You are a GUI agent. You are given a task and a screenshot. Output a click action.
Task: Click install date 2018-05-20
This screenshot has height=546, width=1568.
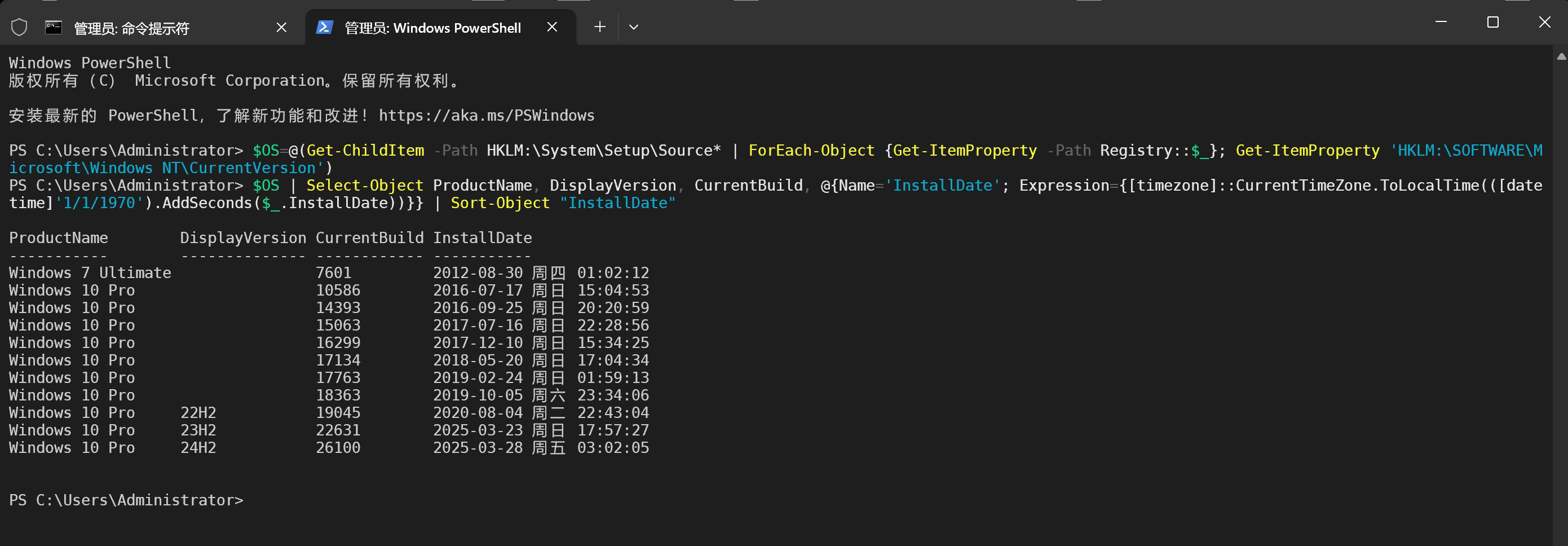click(478, 360)
